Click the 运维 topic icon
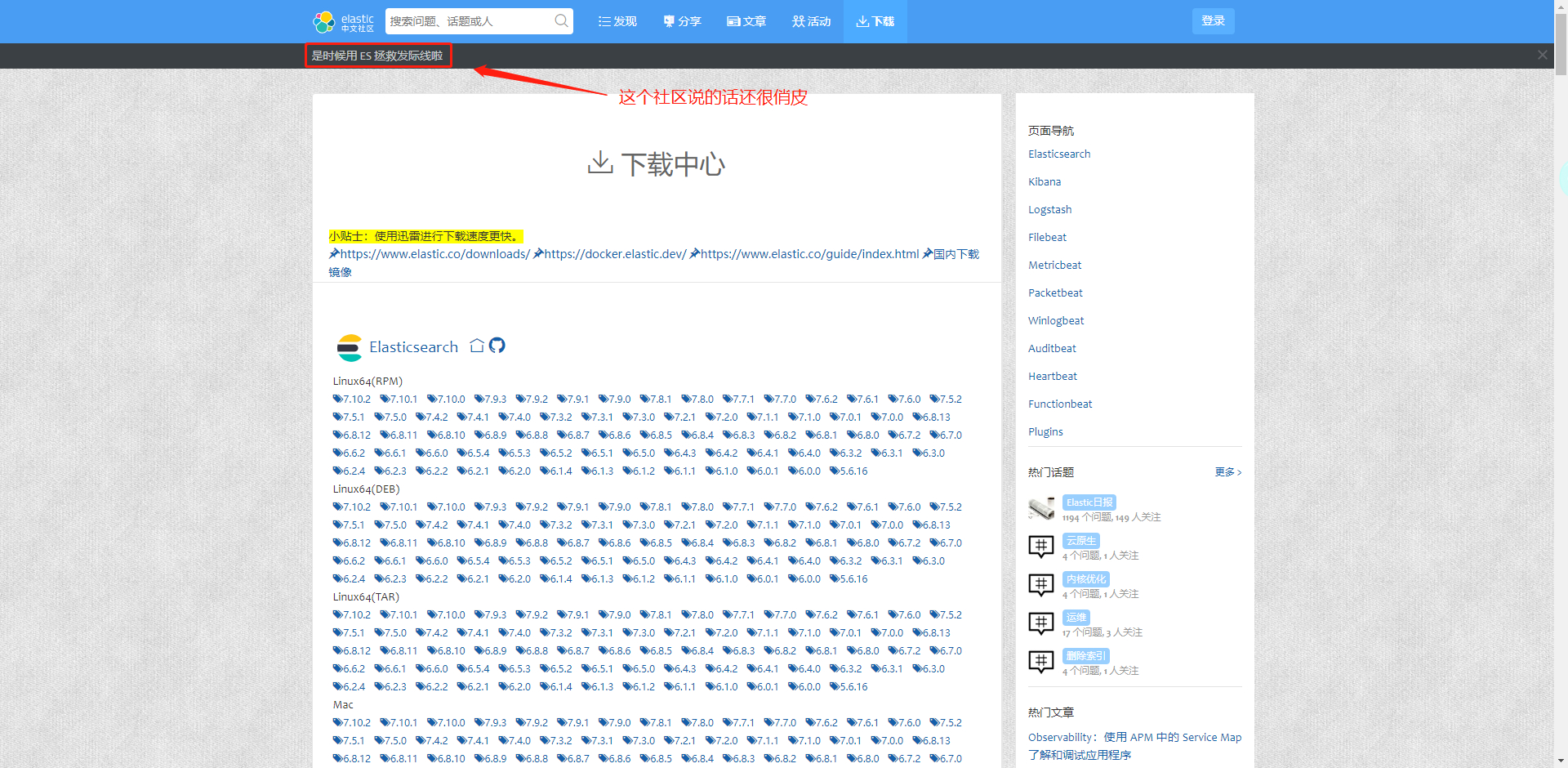 pyautogui.click(x=1041, y=623)
